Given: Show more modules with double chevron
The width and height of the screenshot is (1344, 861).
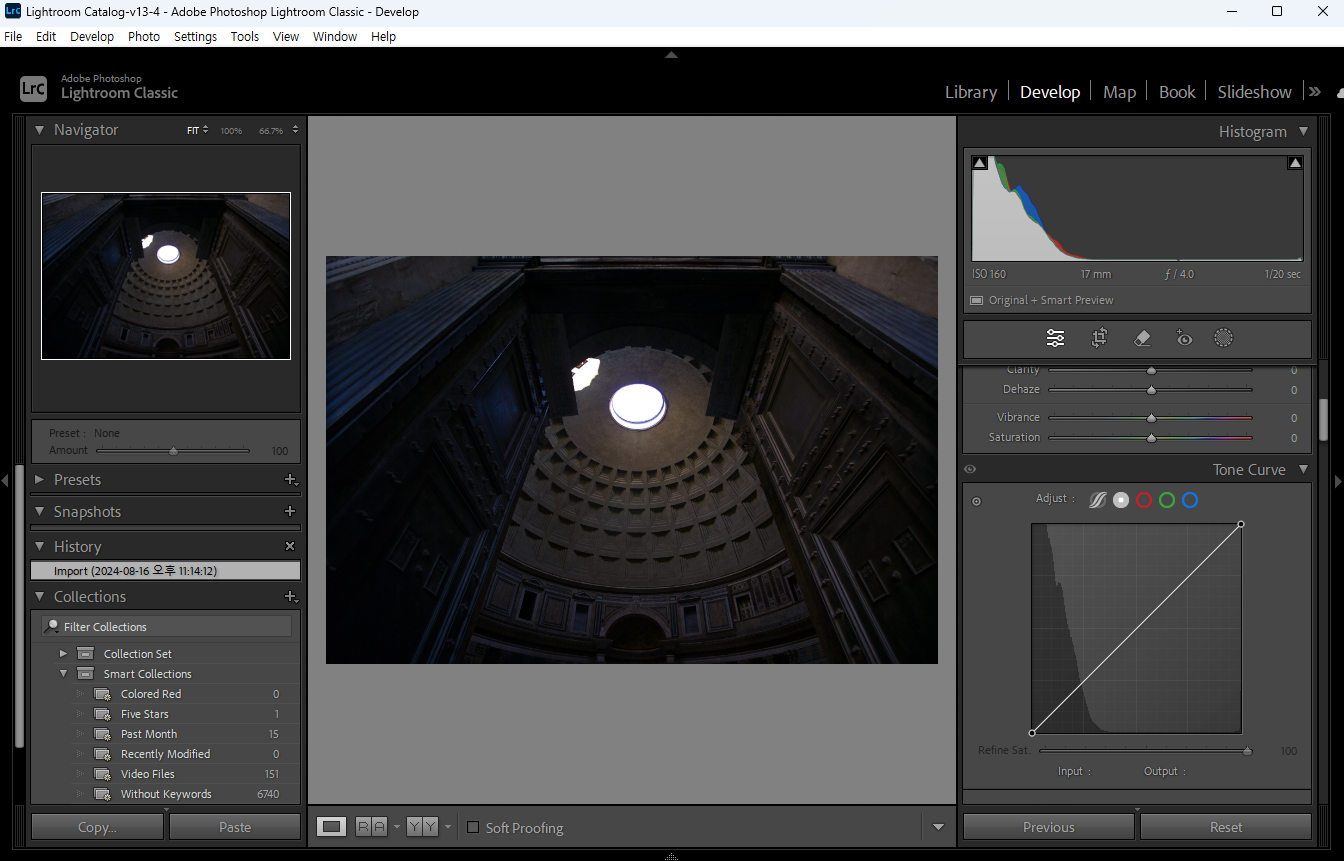Looking at the screenshot, I should pyautogui.click(x=1315, y=91).
